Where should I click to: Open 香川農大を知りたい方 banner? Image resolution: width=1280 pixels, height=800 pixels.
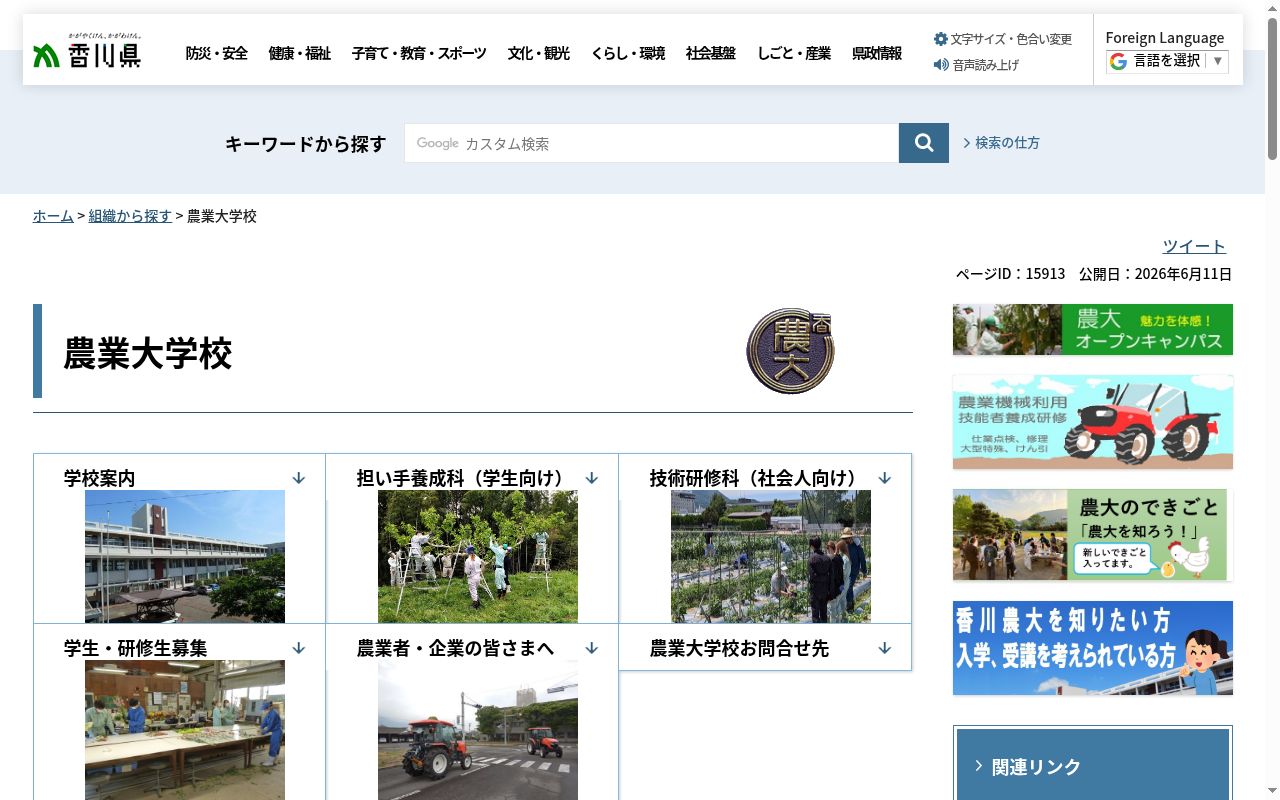point(1093,648)
